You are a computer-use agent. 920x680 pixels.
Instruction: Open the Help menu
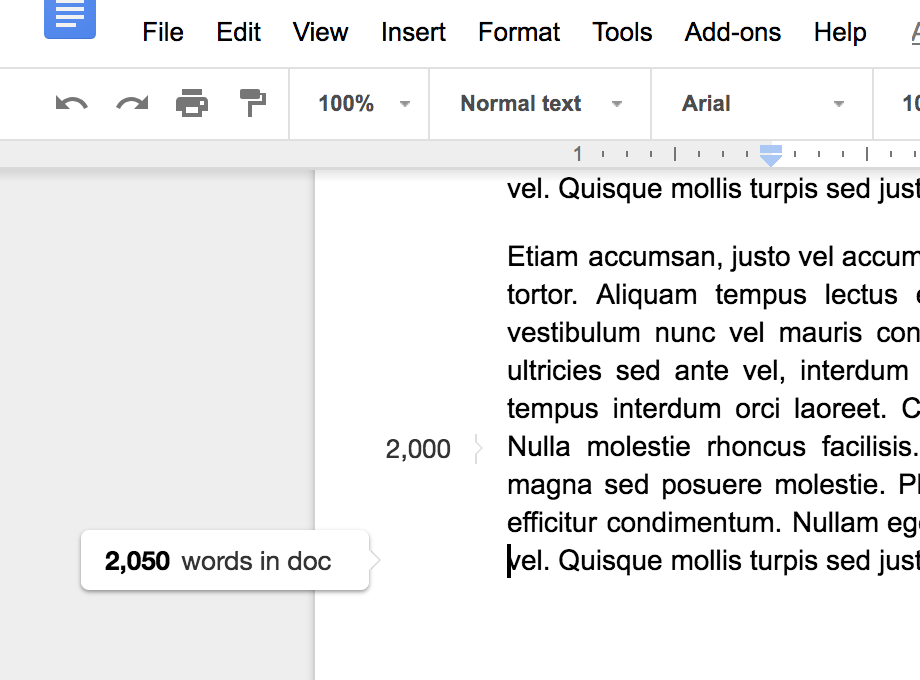[x=840, y=32]
